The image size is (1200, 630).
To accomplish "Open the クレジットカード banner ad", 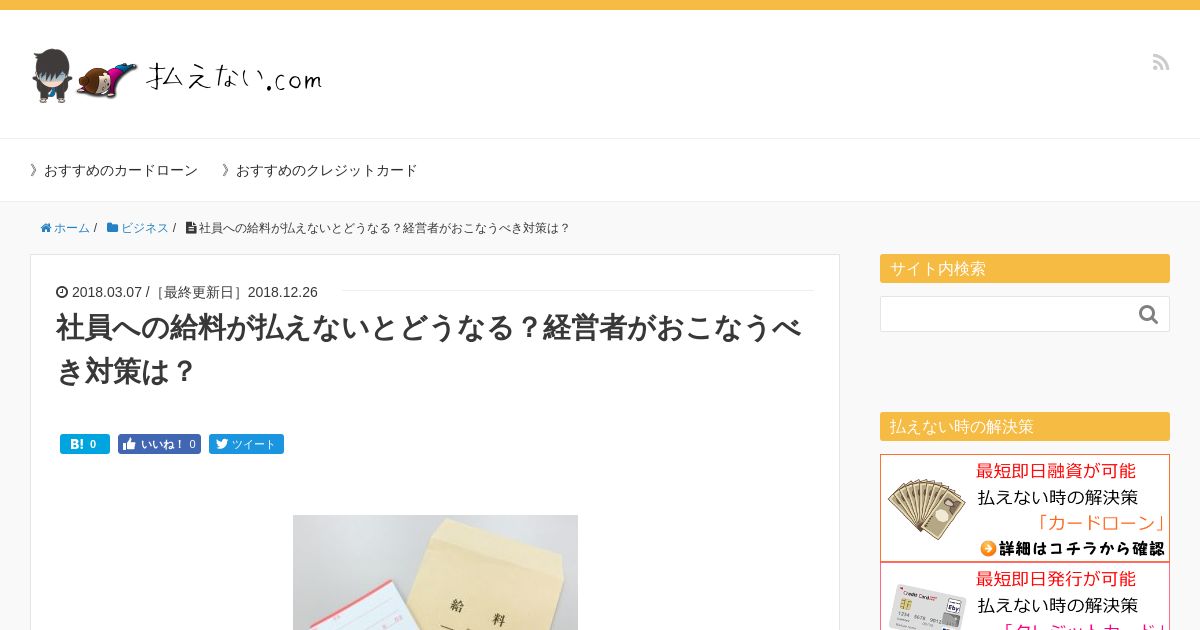I will pyautogui.click(x=1025, y=596).
